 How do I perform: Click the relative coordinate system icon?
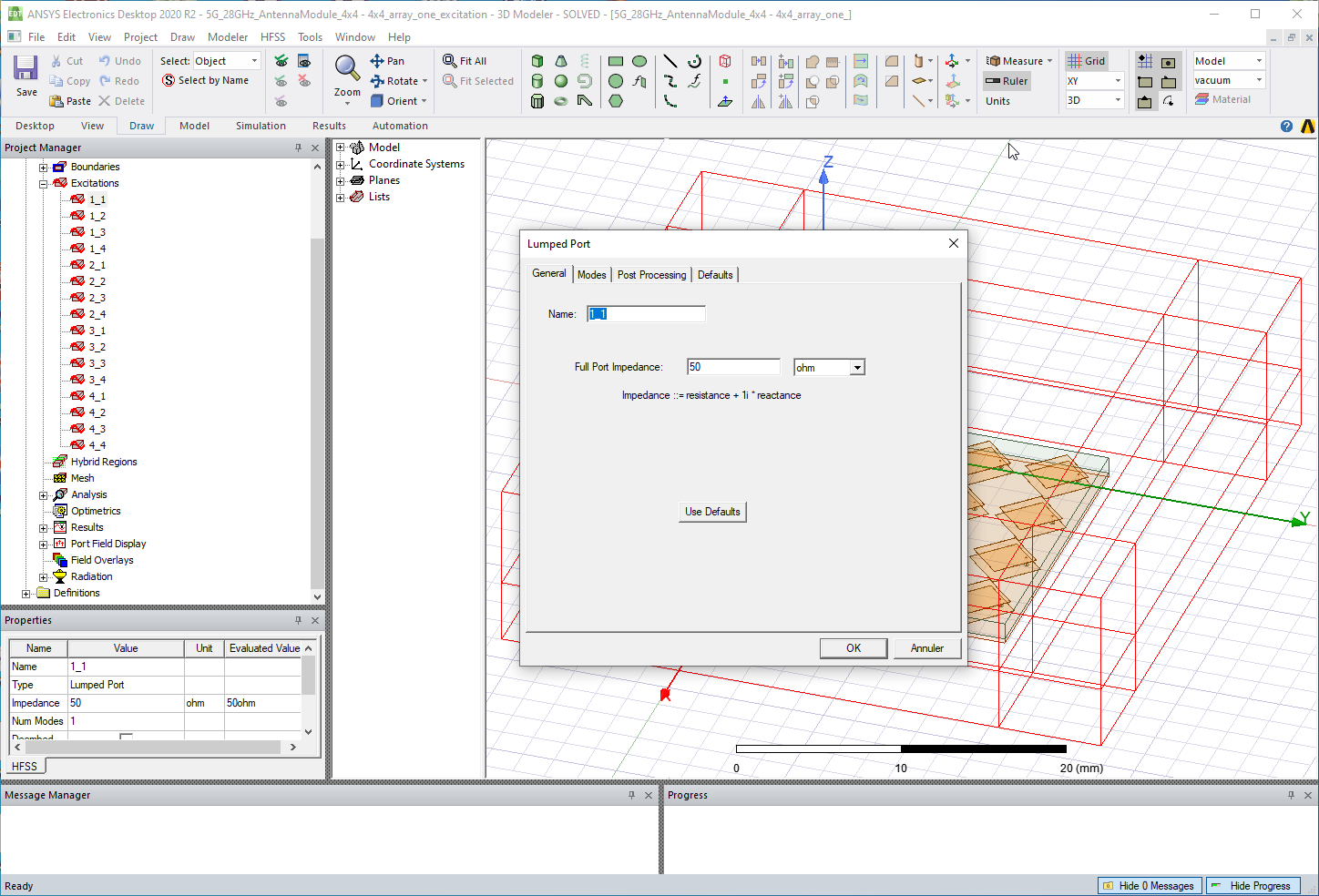pyautogui.click(x=952, y=61)
